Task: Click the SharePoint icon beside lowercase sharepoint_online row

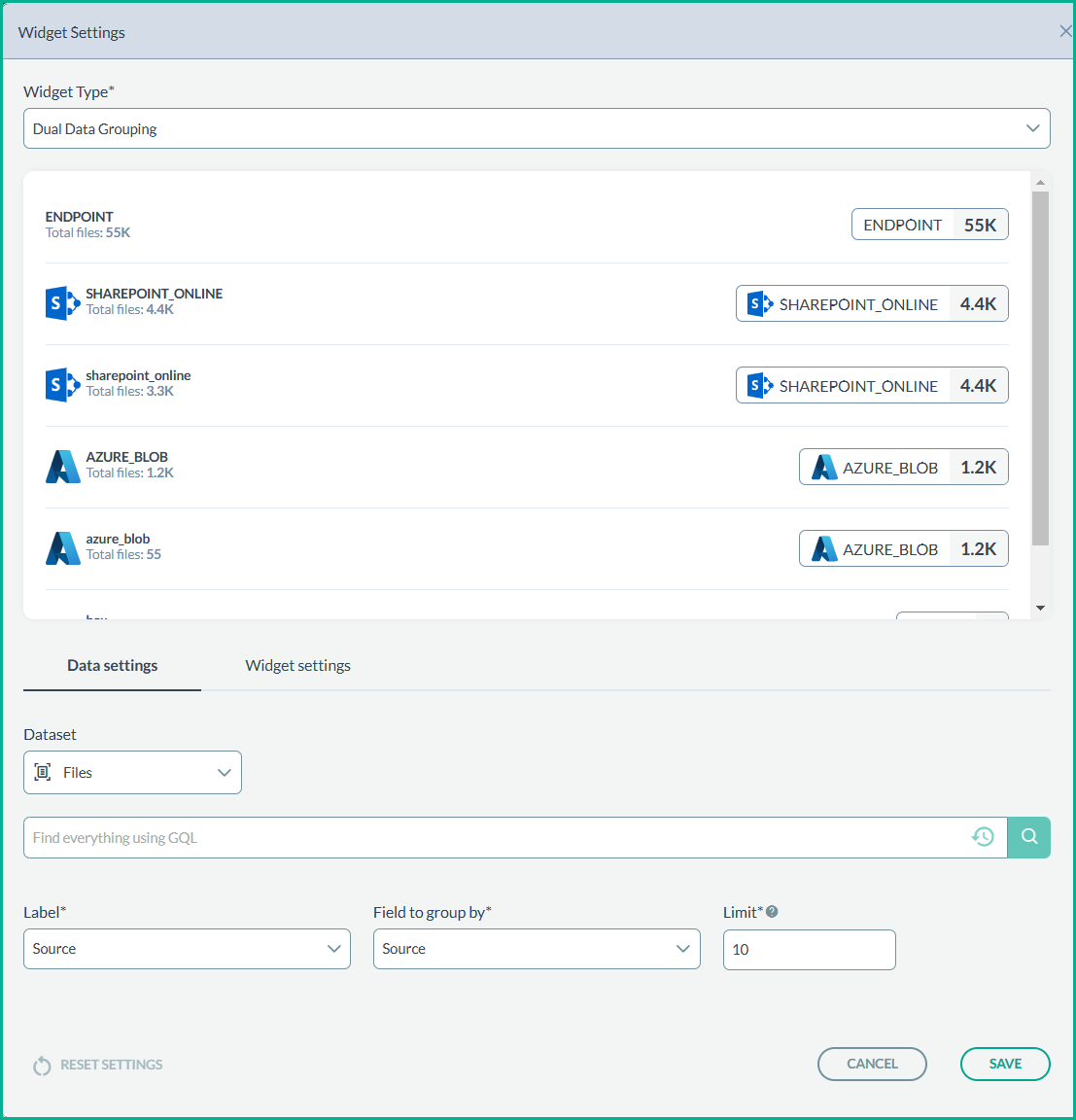Action: (62, 385)
